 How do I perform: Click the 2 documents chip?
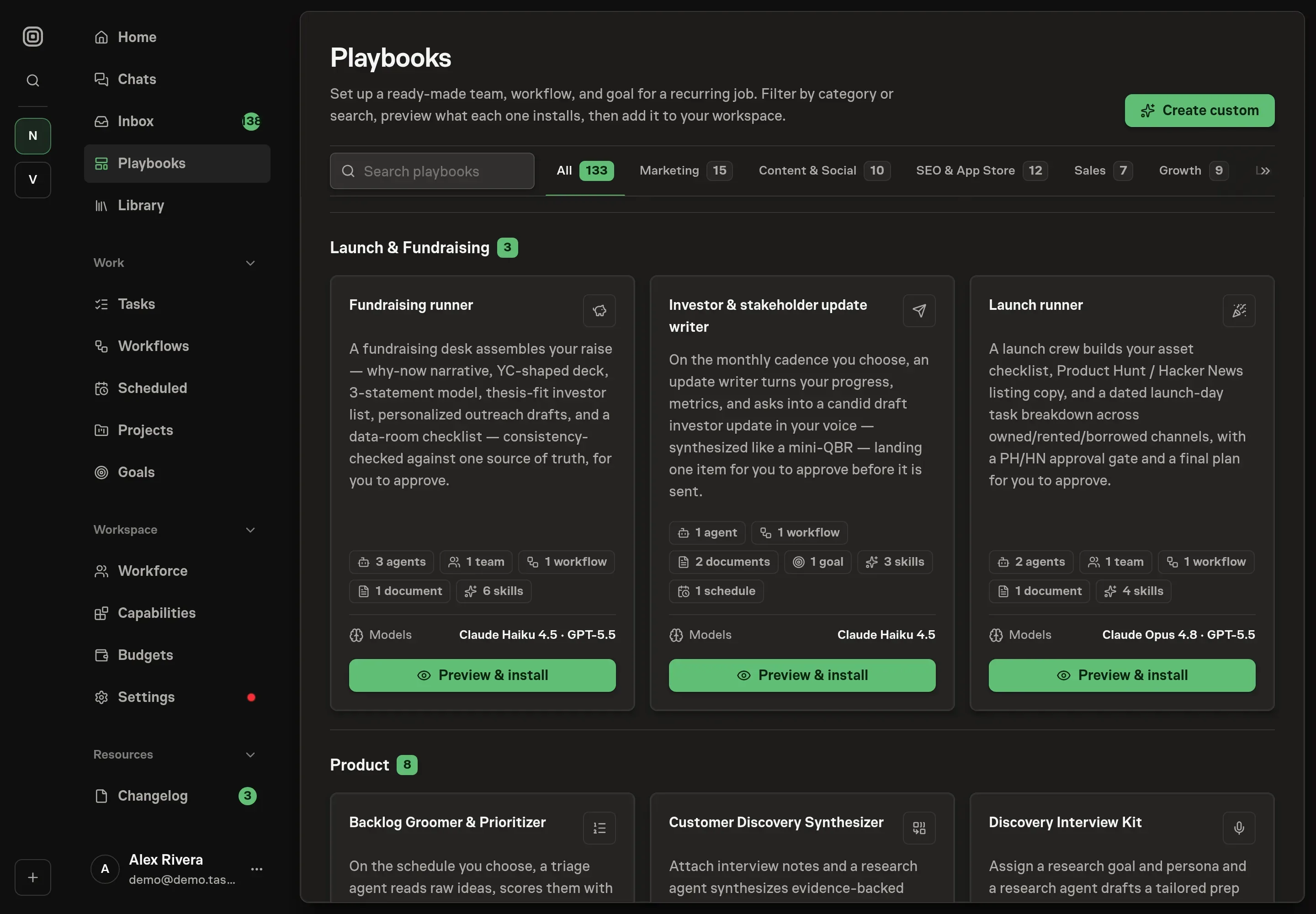[x=723, y=563]
